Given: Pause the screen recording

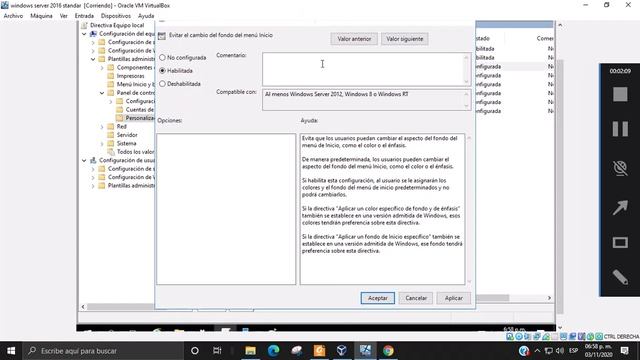Looking at the screenshot, I should (x=620, y=129).
